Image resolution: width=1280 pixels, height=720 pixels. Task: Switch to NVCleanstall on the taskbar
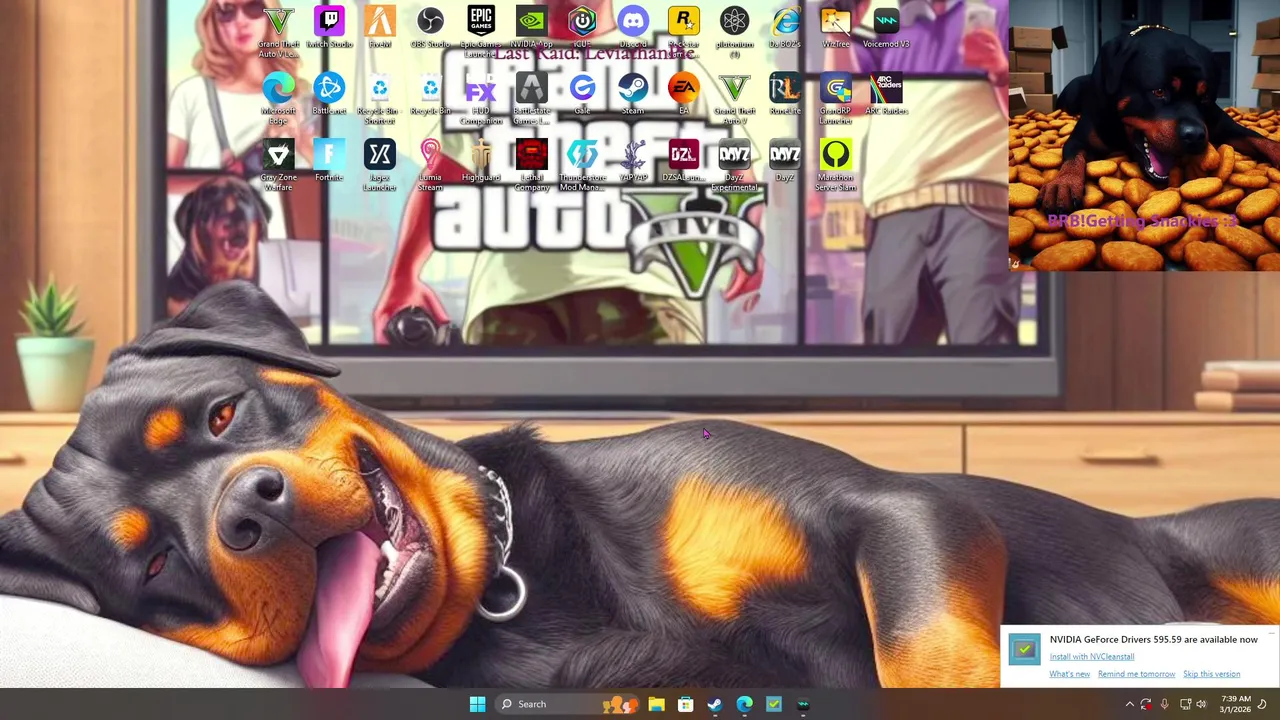[774, 704]
